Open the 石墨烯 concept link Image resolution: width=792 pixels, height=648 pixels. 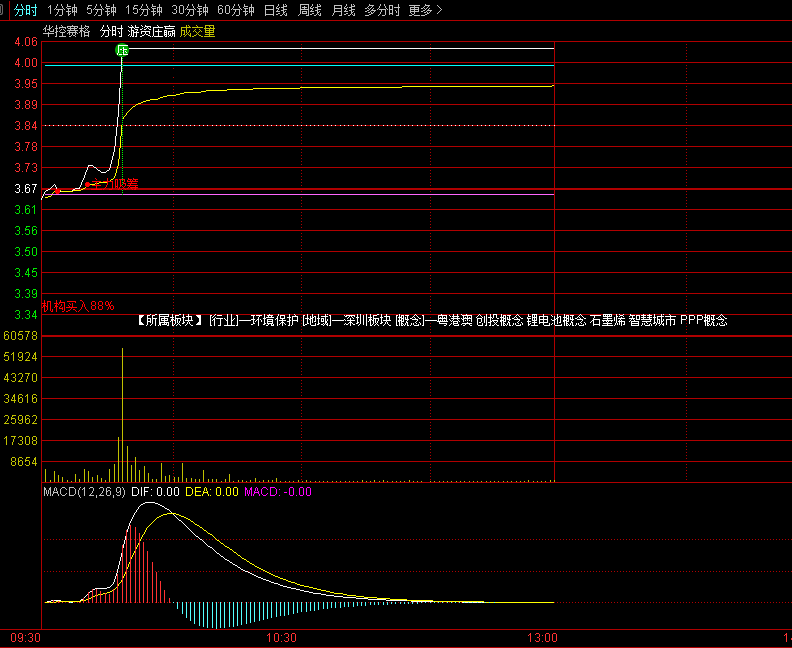click(x=607, y=321)
